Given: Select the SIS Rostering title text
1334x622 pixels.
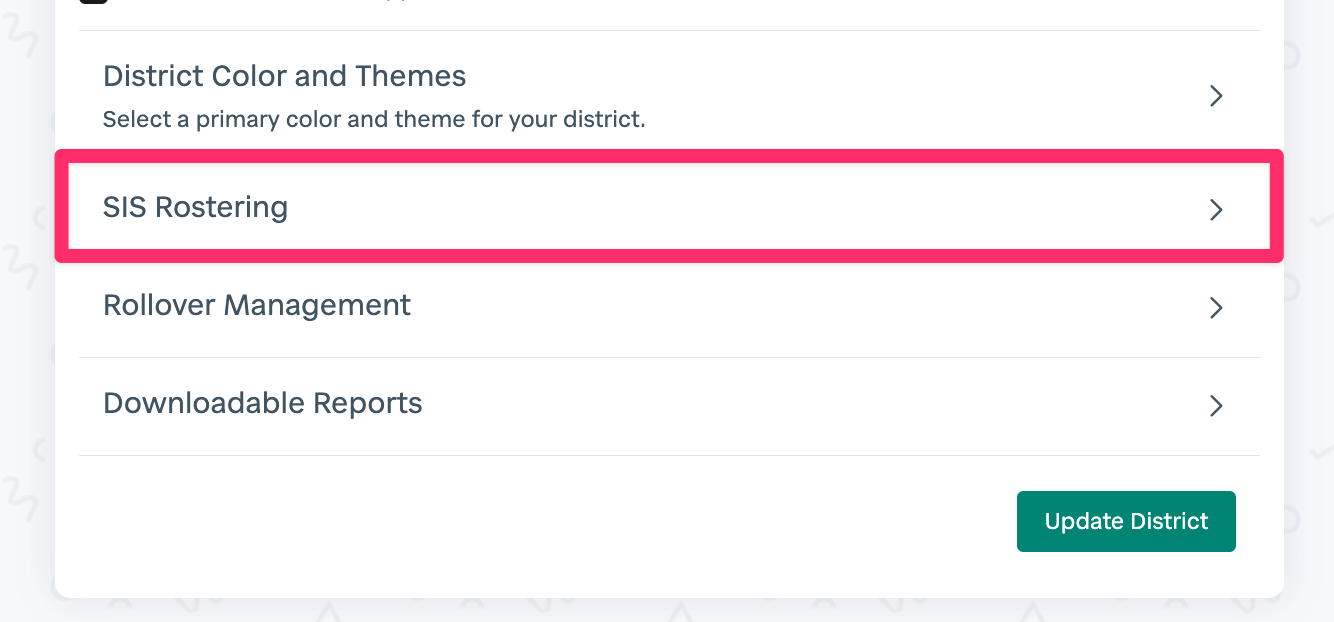Looking at the screenshot, I should (195, 207).
